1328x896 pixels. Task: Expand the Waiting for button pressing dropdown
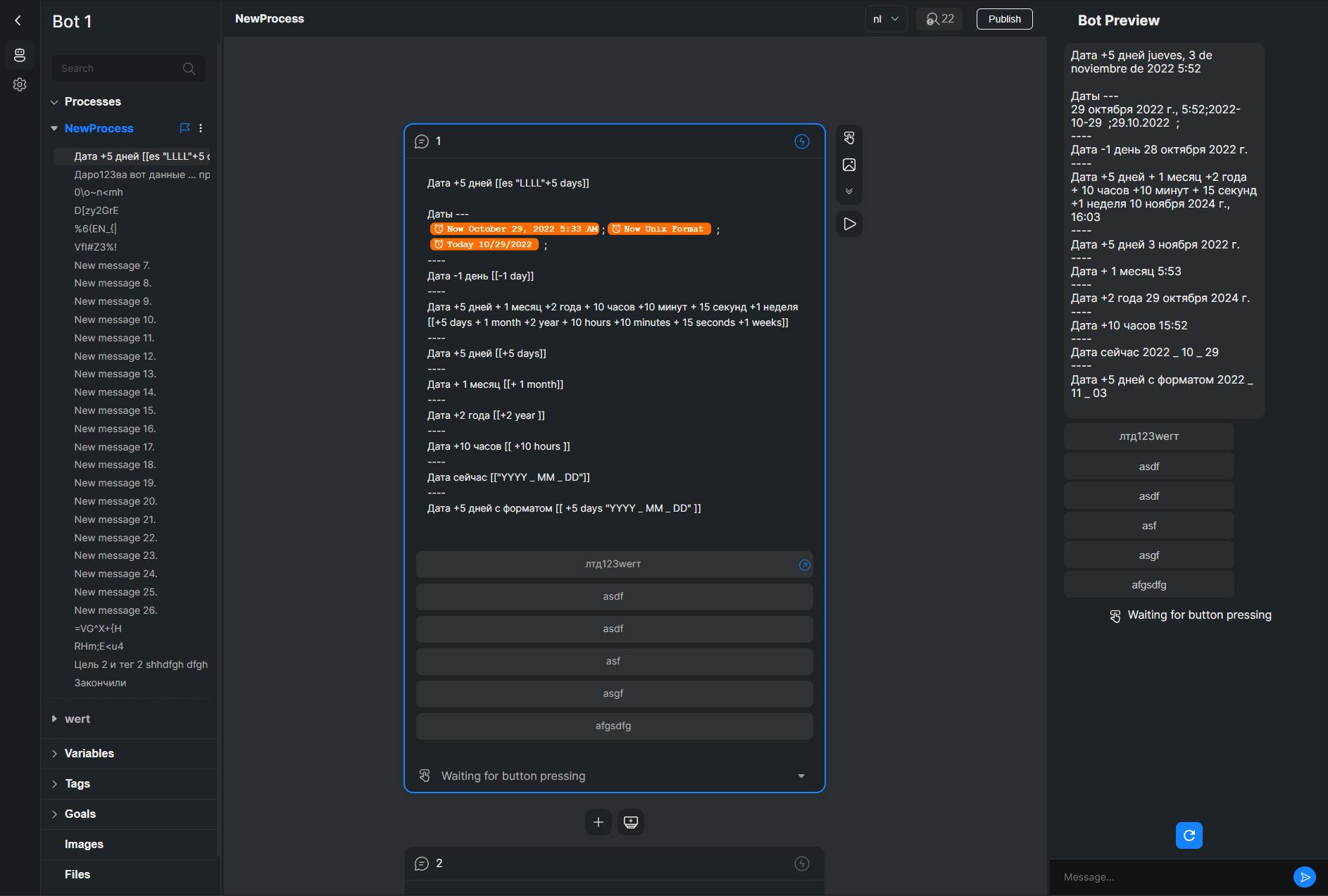(x=800, y=776)
